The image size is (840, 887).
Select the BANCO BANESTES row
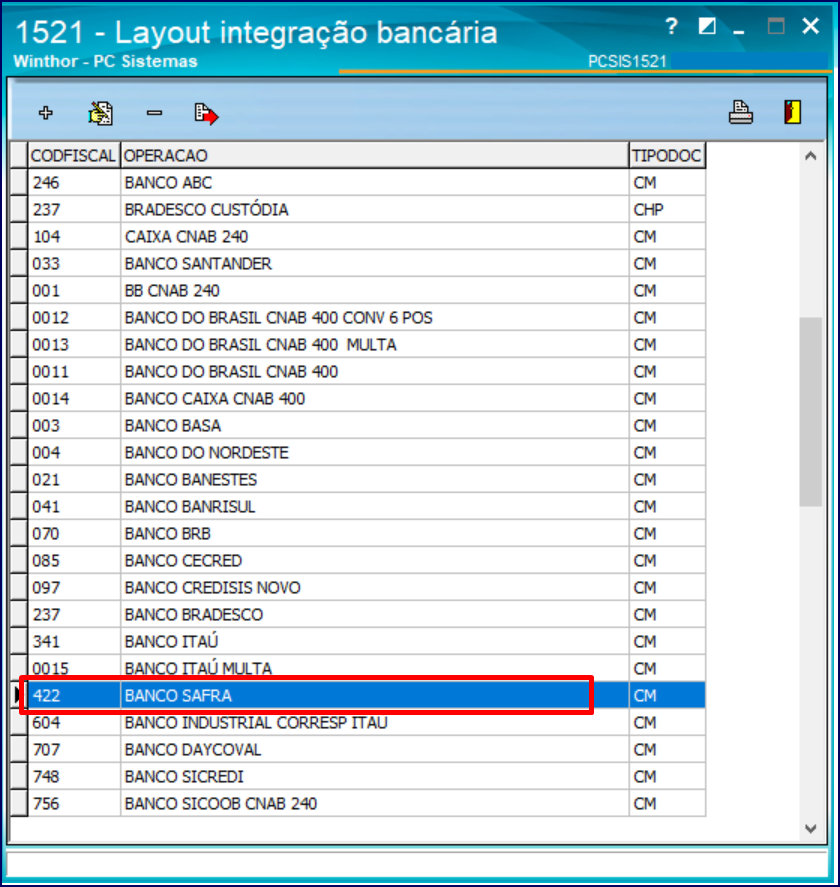(367, 480)
